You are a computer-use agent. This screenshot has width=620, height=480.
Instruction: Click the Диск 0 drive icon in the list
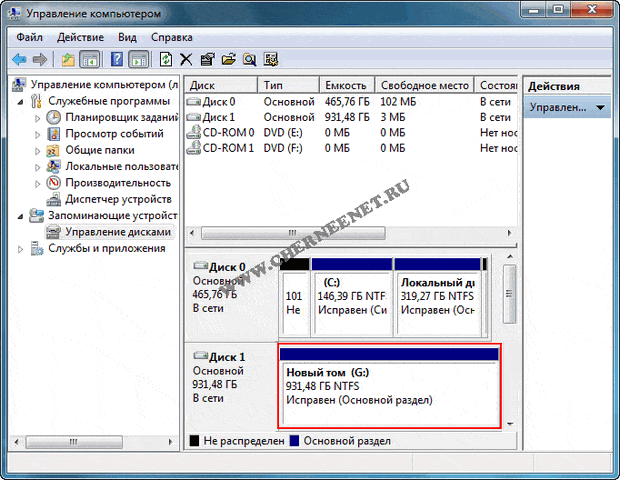(194, 102)
